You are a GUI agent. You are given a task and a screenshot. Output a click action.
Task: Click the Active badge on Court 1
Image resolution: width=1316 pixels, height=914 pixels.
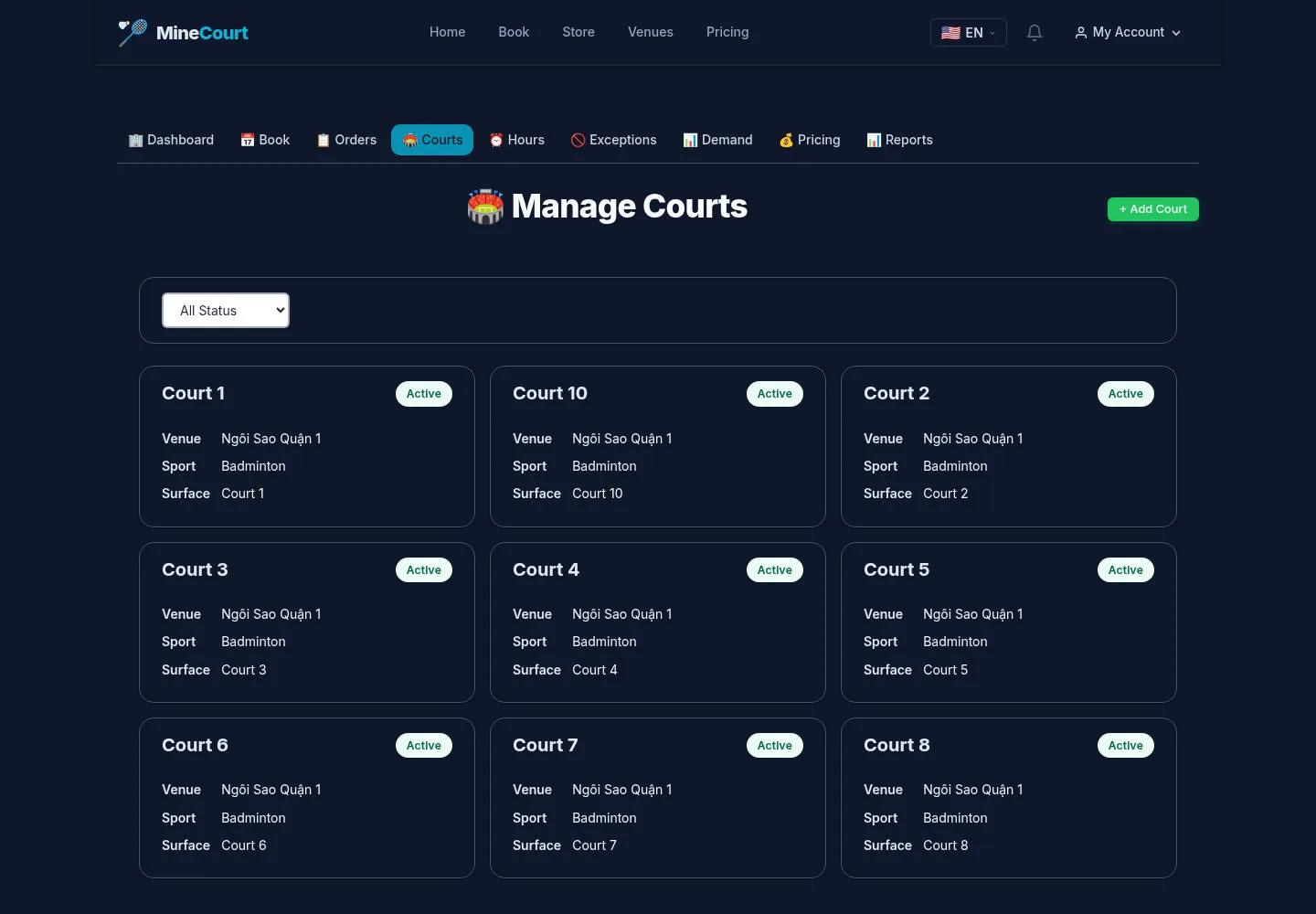[x=424, y=394]
